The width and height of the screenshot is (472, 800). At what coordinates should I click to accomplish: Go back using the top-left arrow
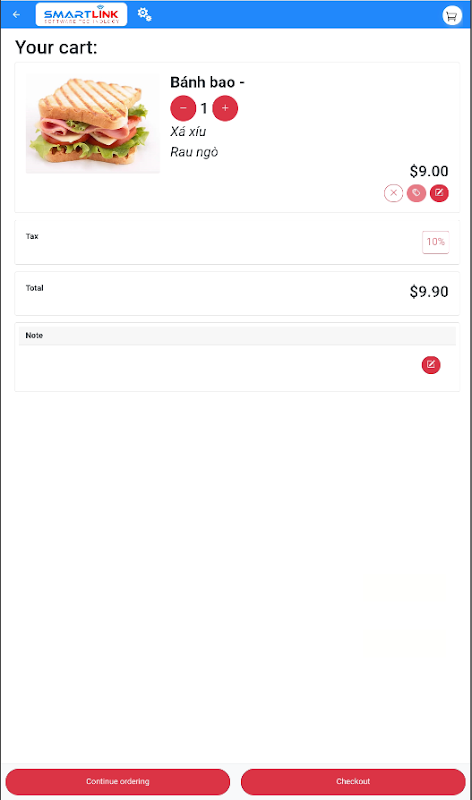(x=16, y=14)
